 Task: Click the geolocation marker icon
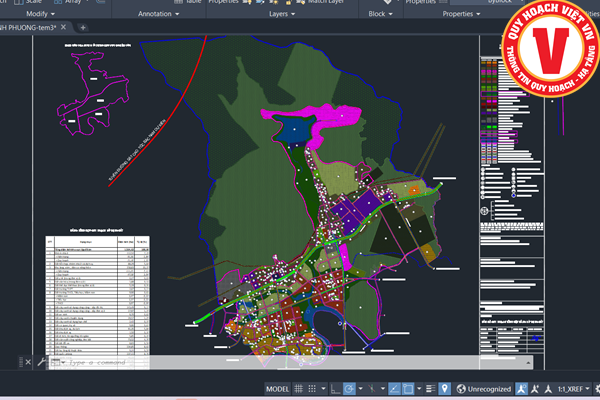tap(444, 388)
